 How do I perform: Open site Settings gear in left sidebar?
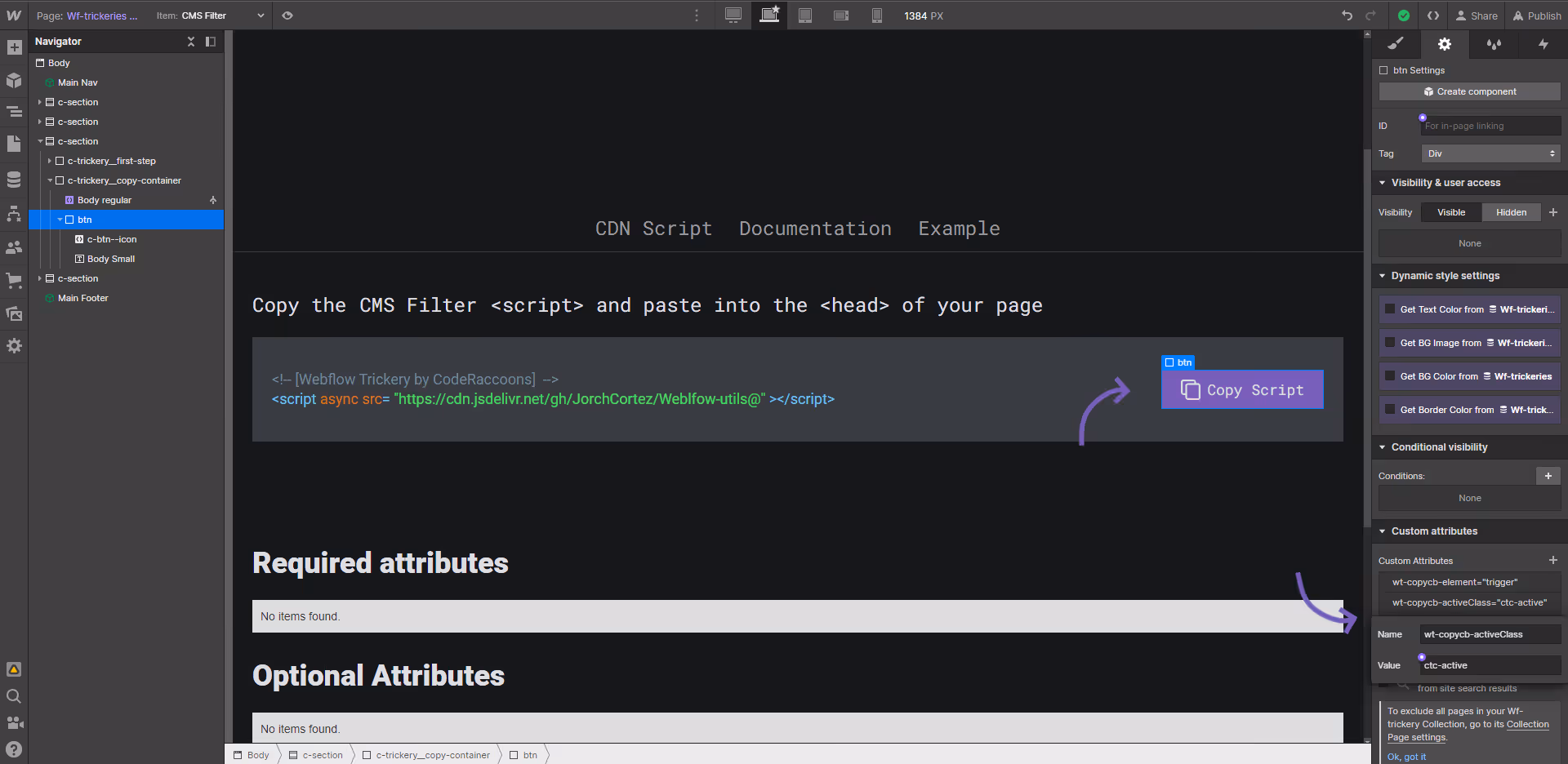pos(14,346)
